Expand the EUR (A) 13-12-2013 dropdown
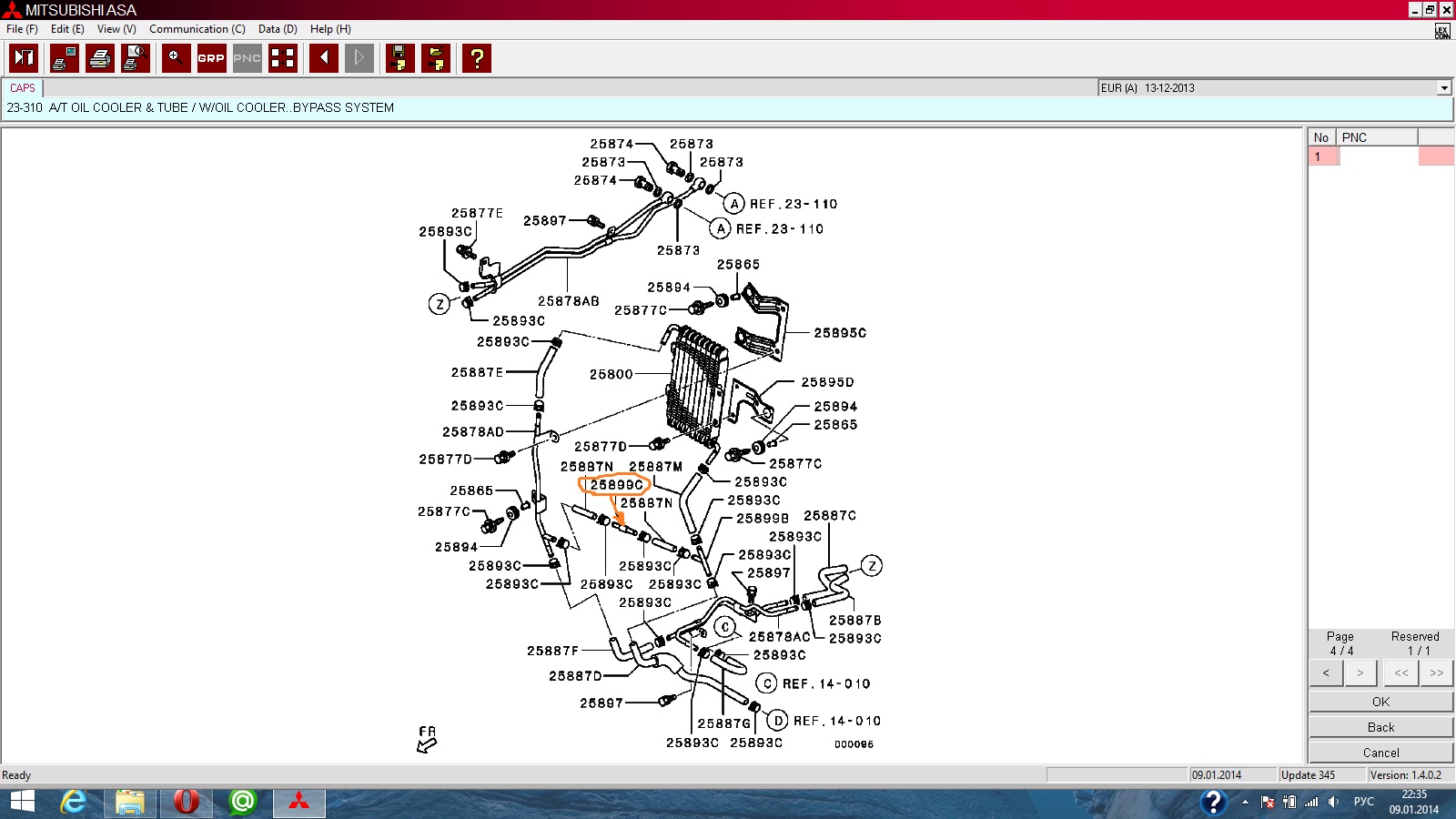 click(x=1443, y=88)
